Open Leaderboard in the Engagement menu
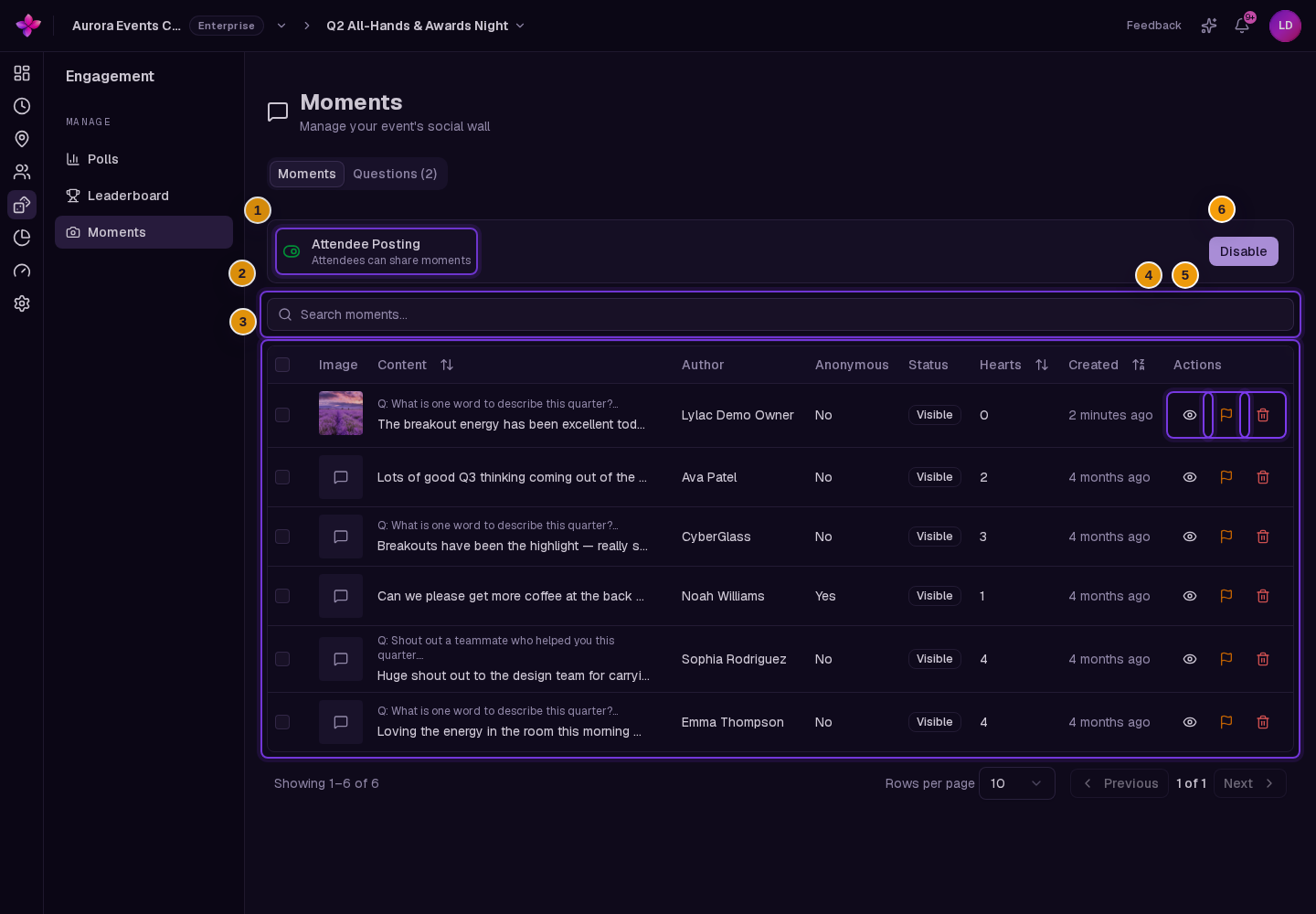 (143, 196)
